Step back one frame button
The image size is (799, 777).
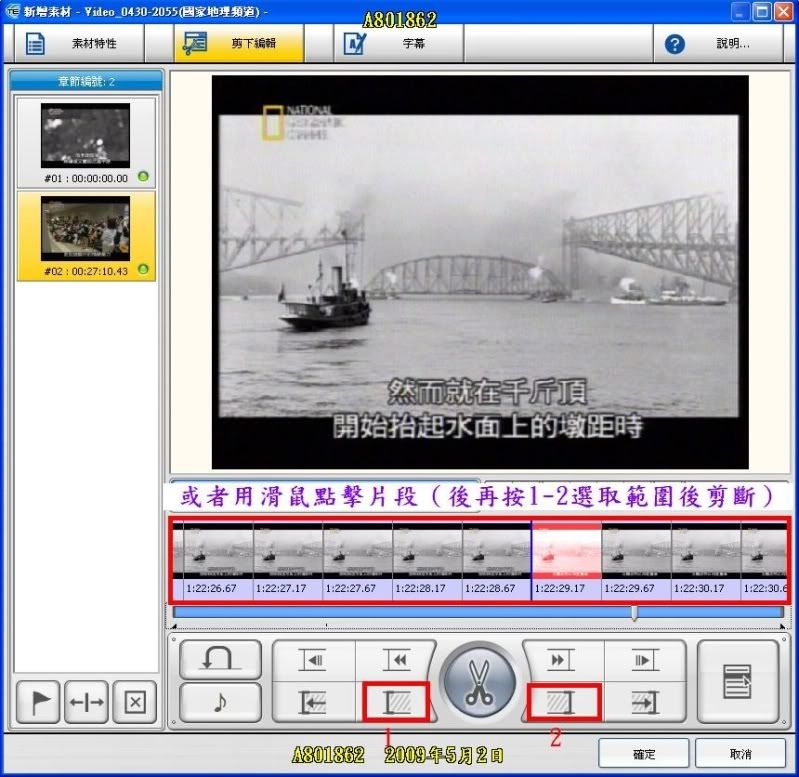[313, 660]
